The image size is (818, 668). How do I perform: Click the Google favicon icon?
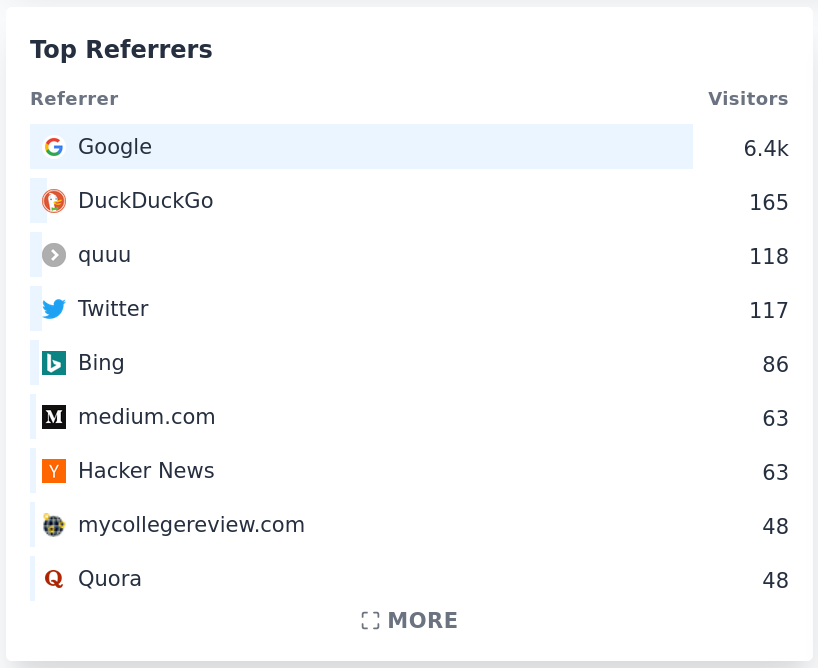(x=54, y=146)
